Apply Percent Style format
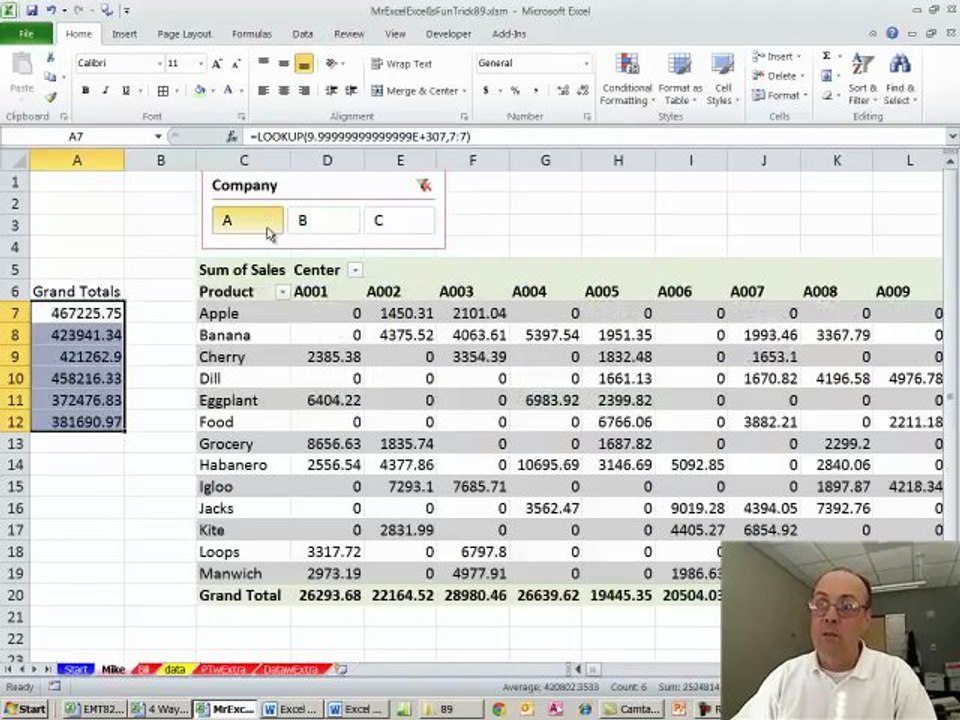This screenshot has width=960, height=720. click(516, 91)
